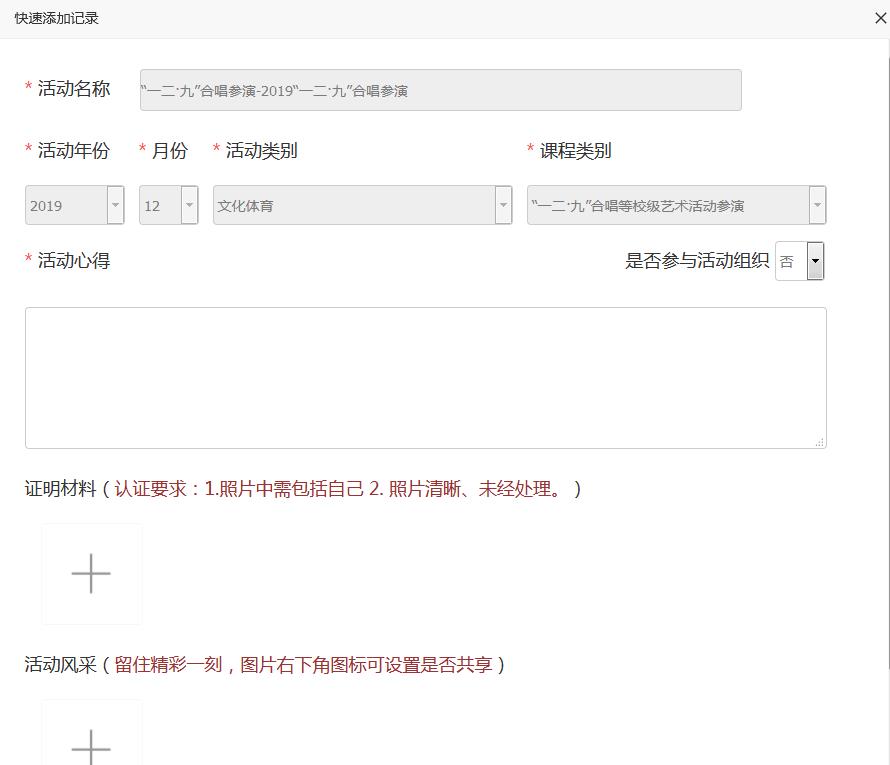Click the arrow on the 月份 dropdown

coord(189,206)
